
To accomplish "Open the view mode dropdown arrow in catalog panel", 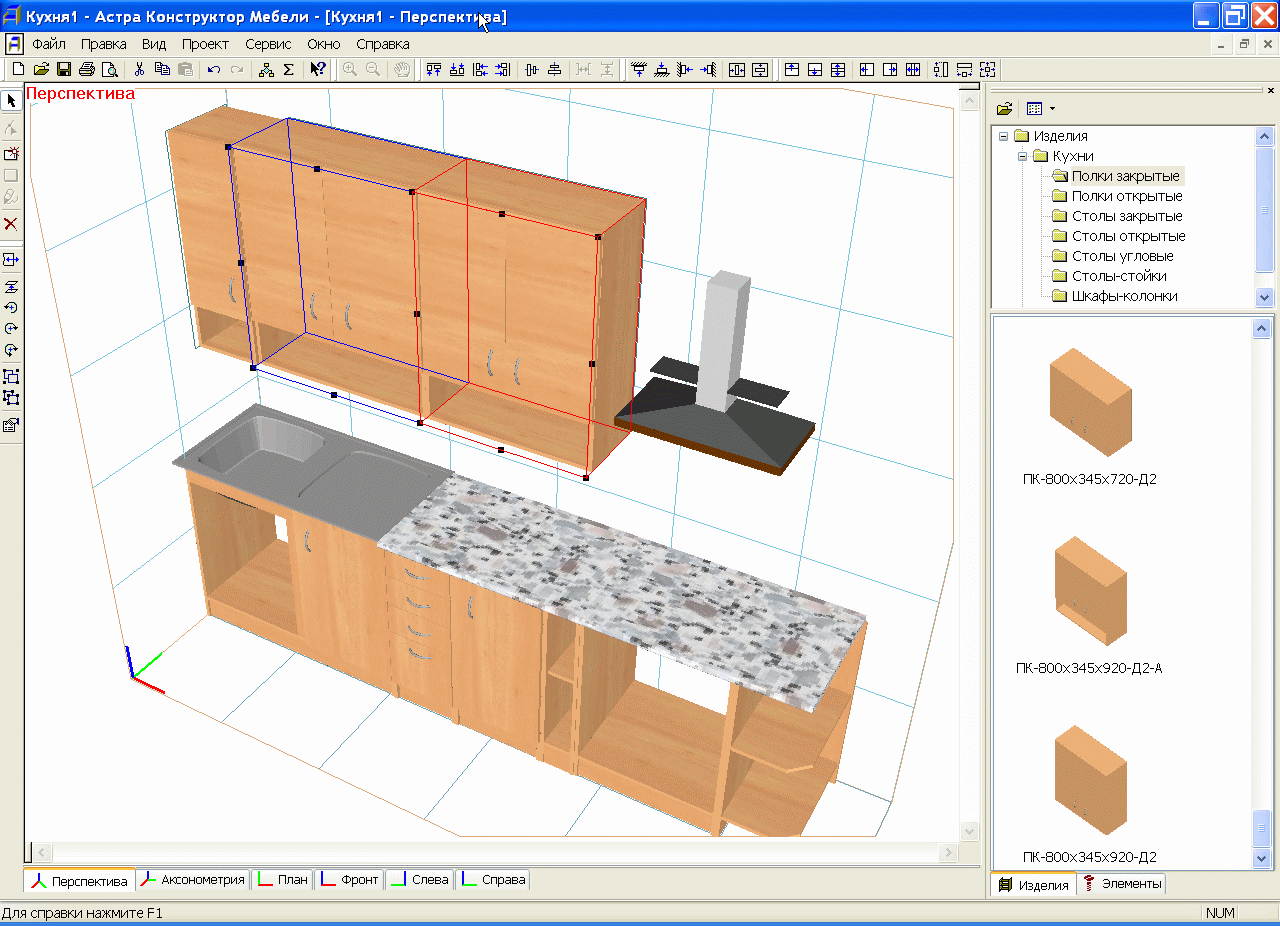I will click(1052, 108).
